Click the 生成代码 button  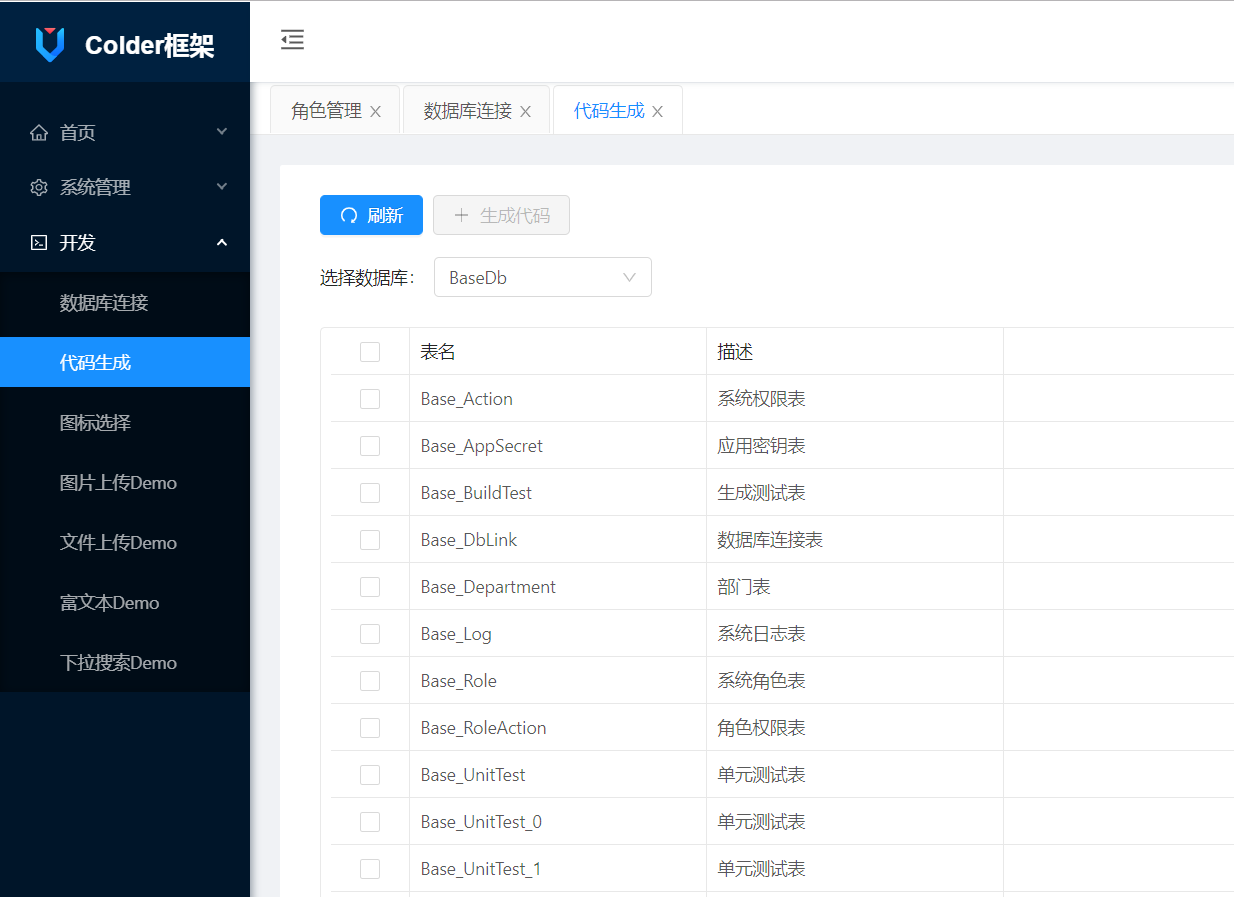[501, 215]
